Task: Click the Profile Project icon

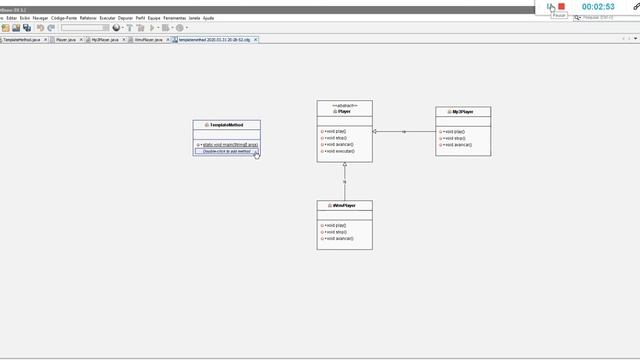Action: point(180,28)
